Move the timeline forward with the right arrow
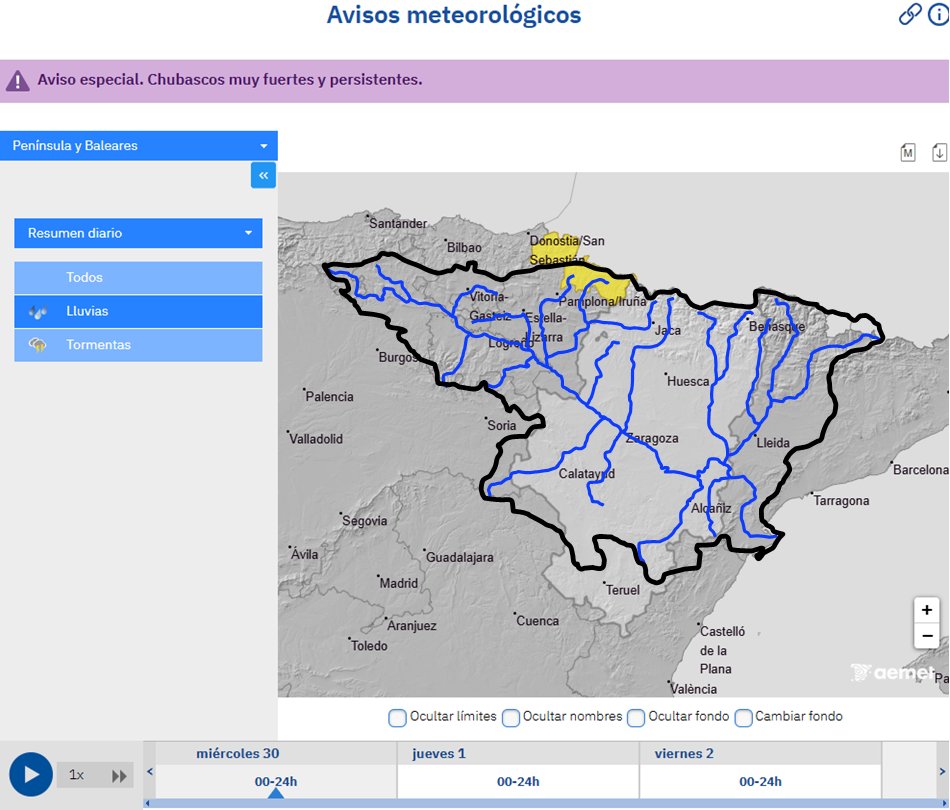The image size is (950, 810). [x=942, y=771]
